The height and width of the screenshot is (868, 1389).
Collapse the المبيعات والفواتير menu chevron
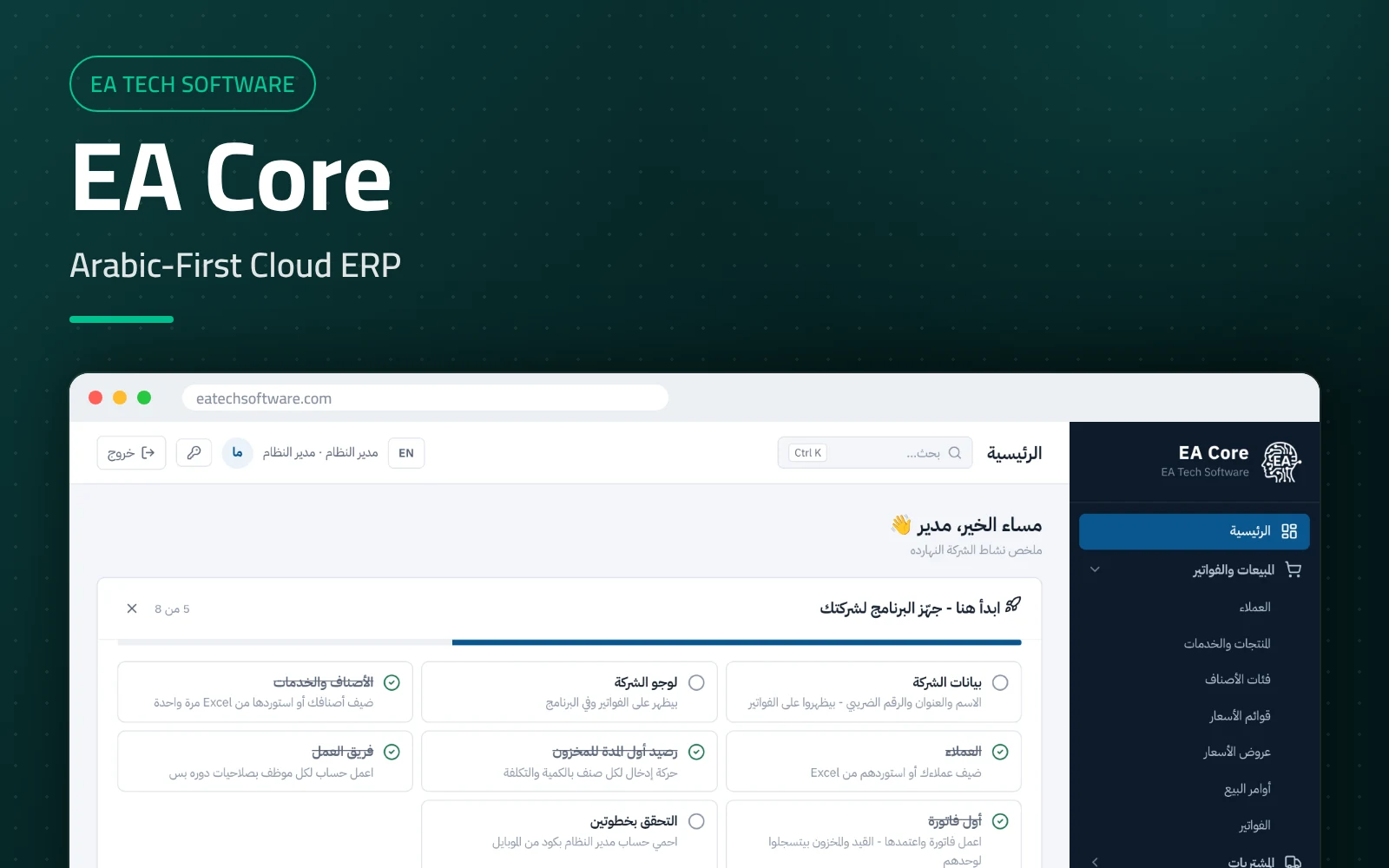click(1095, 569)
